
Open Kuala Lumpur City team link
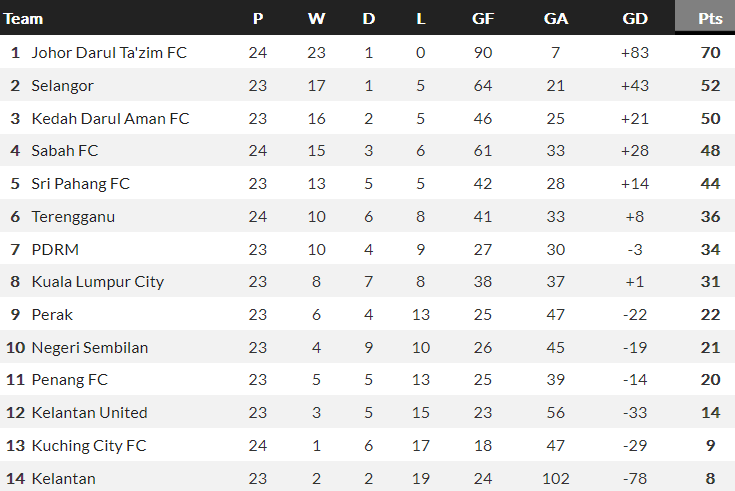(x=97, y=281)
